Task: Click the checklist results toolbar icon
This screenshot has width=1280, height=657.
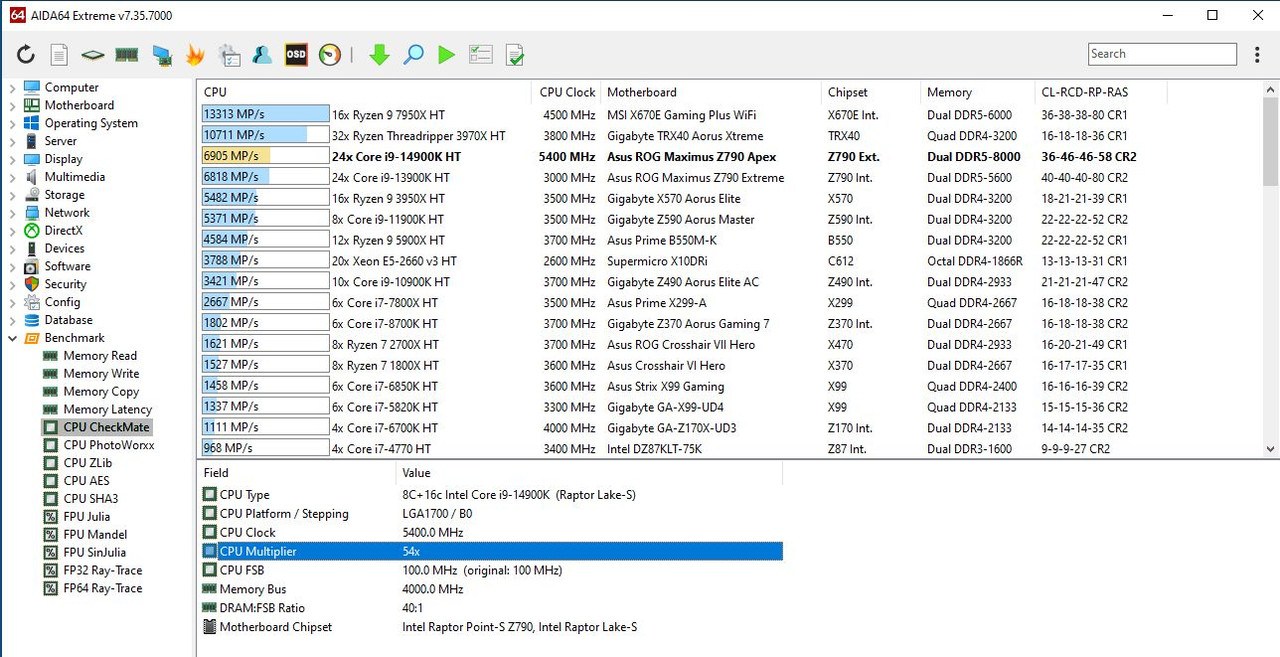Action: pyautogui.click(x=481, y=55)
